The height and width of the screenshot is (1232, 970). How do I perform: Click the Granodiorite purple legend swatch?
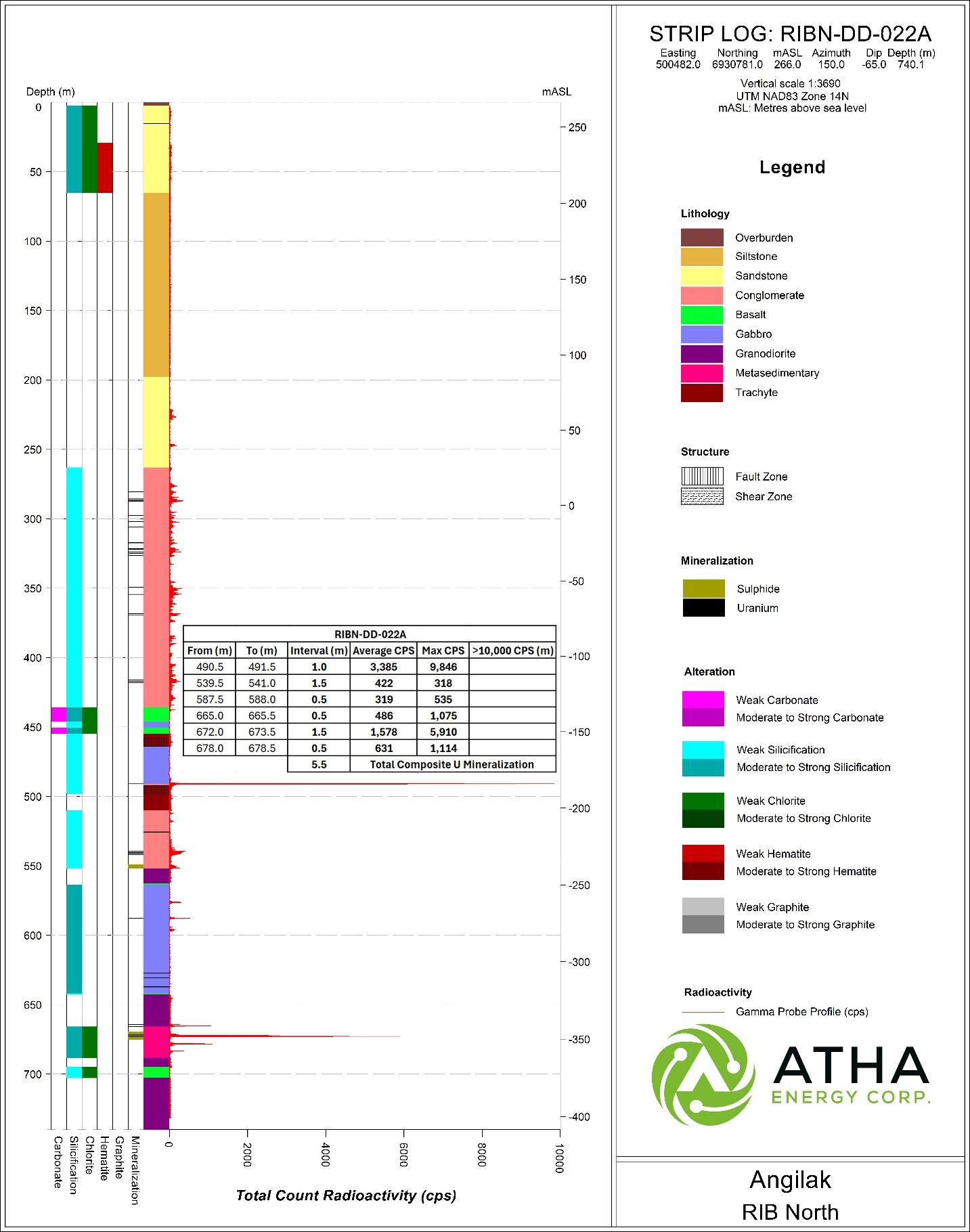[702, 354]
